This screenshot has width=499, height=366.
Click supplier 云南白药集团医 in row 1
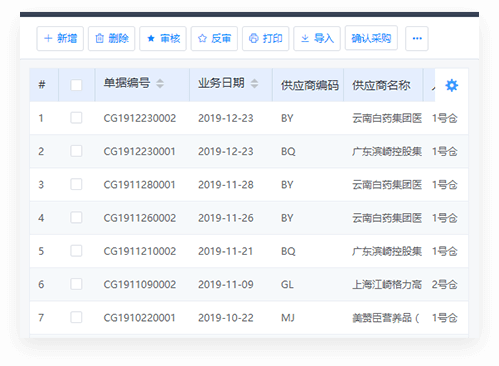pos(387,118)
